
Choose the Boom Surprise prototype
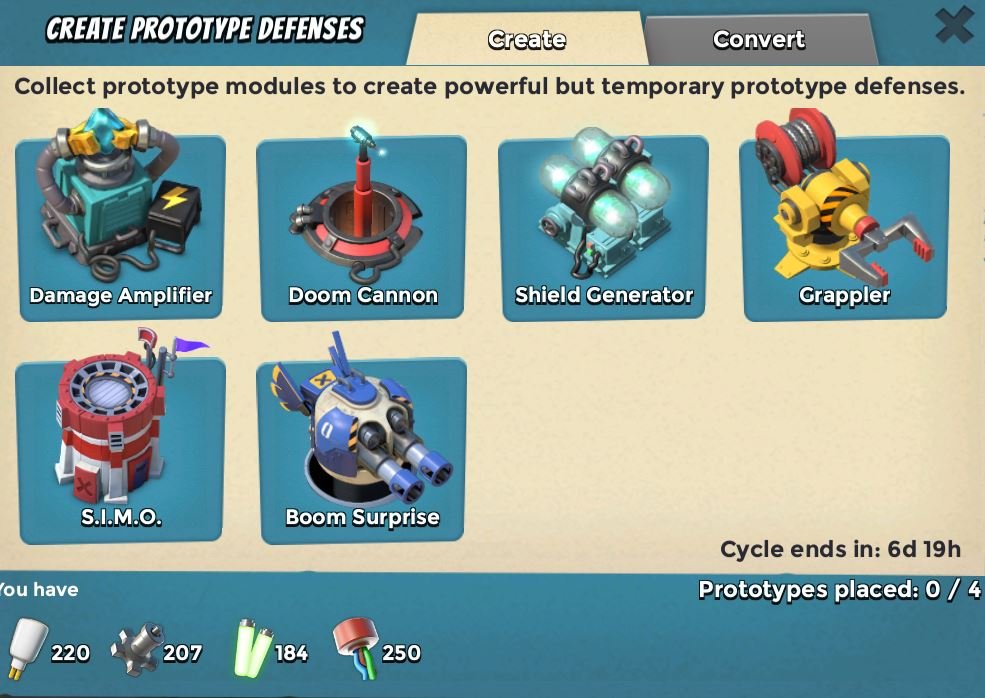pos(362,449)
